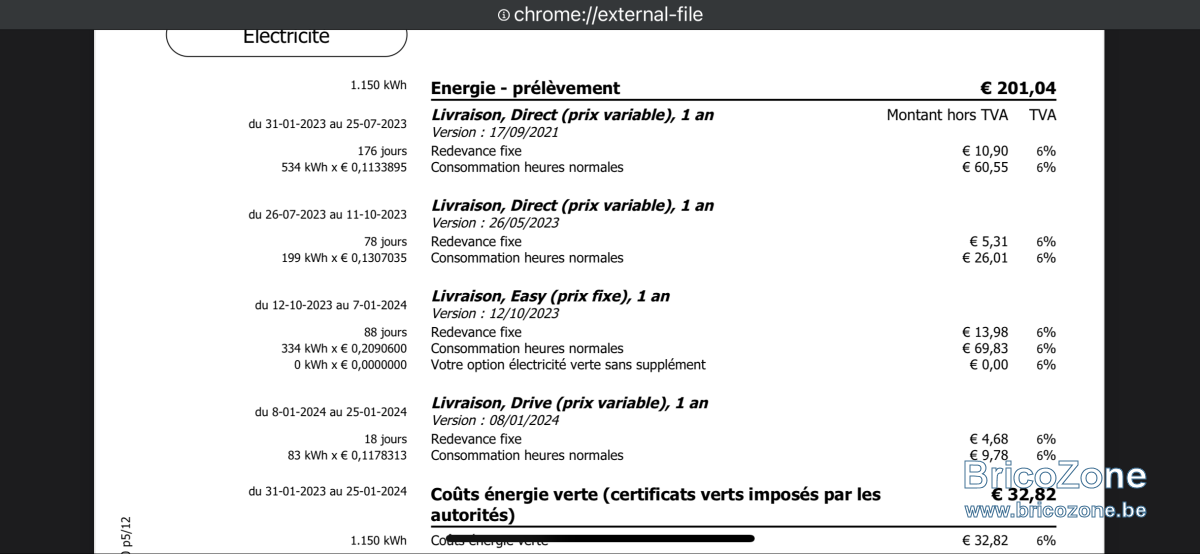Click 'Consommation heures normales' on the 334 kWh row
The height and width of the screenshot is (554, 1200).
pos(527,349)
